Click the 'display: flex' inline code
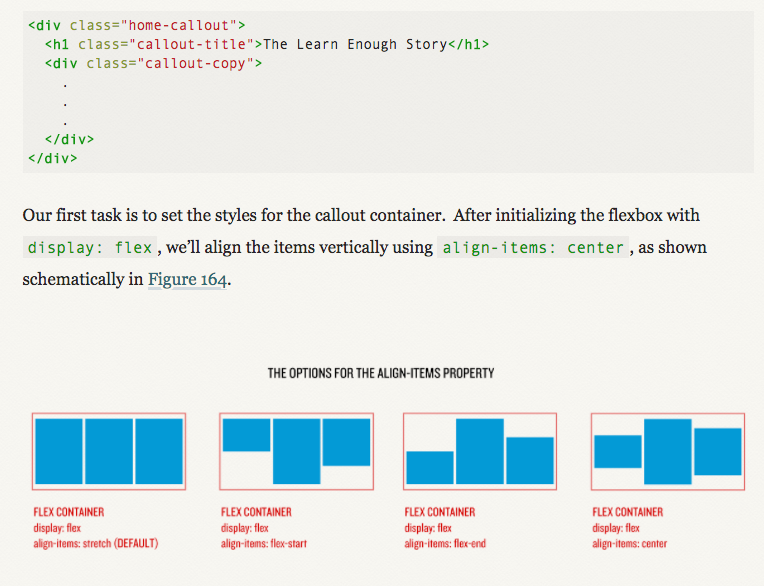 click(90, 247)
